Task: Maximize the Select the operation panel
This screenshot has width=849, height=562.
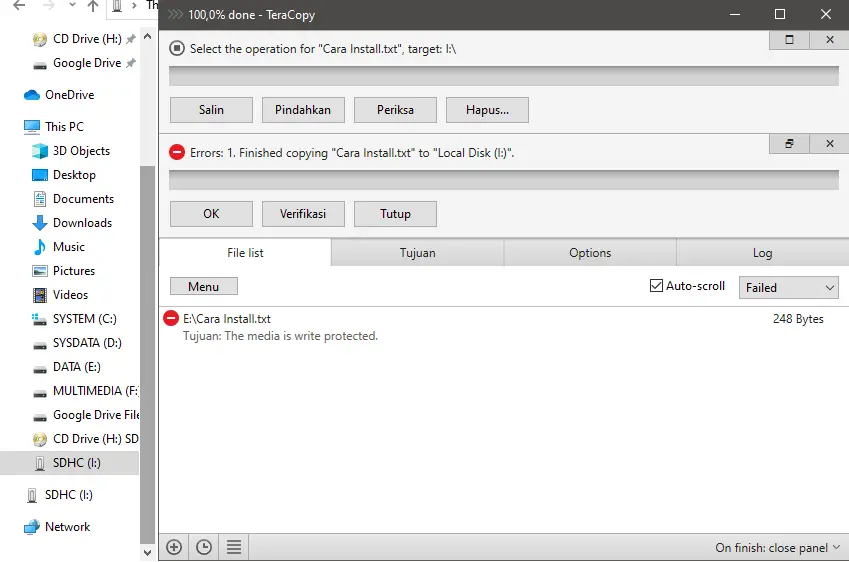Action: (x=789, y=40)
